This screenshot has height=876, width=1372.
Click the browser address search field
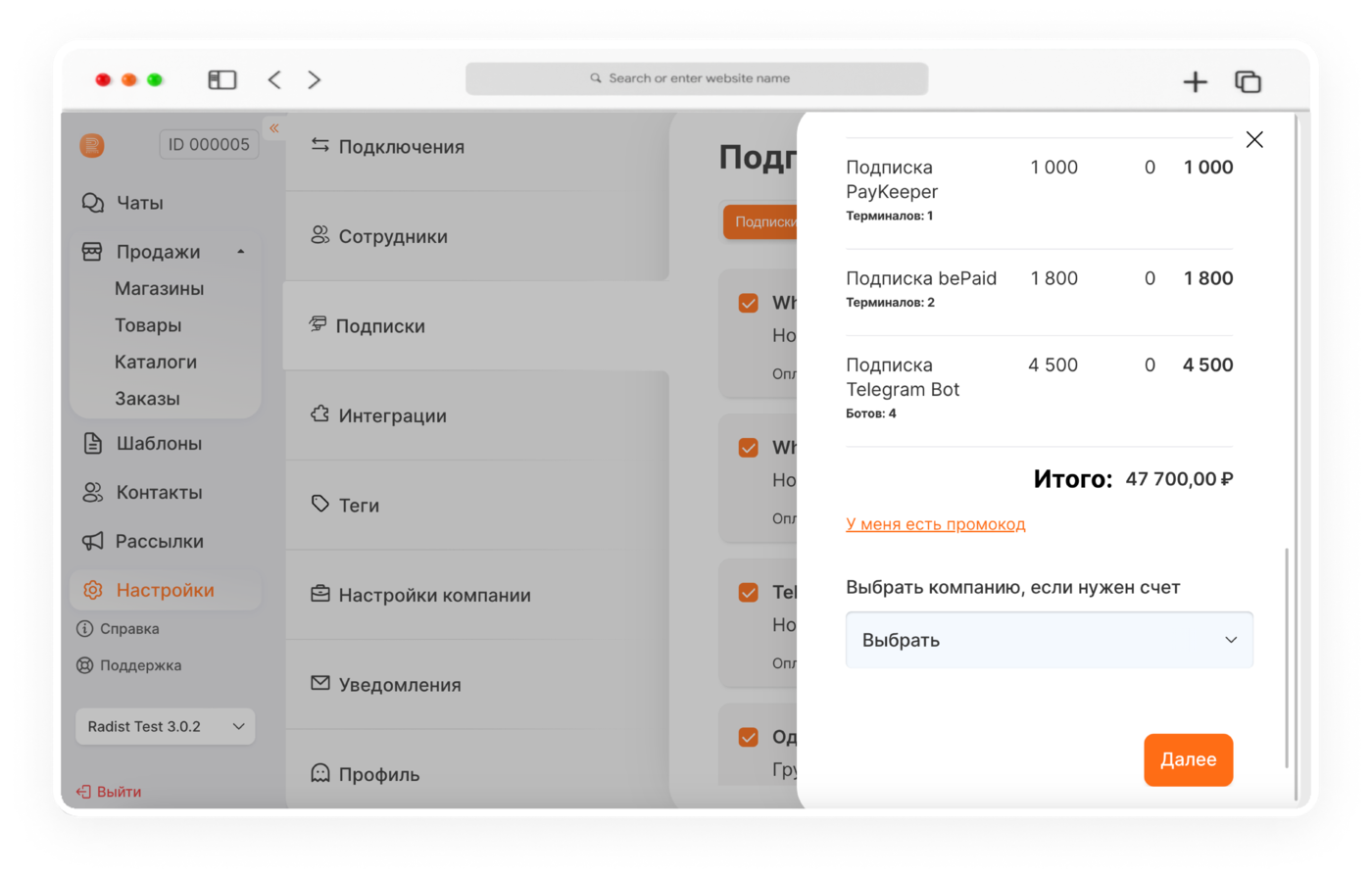coord(697,78)
